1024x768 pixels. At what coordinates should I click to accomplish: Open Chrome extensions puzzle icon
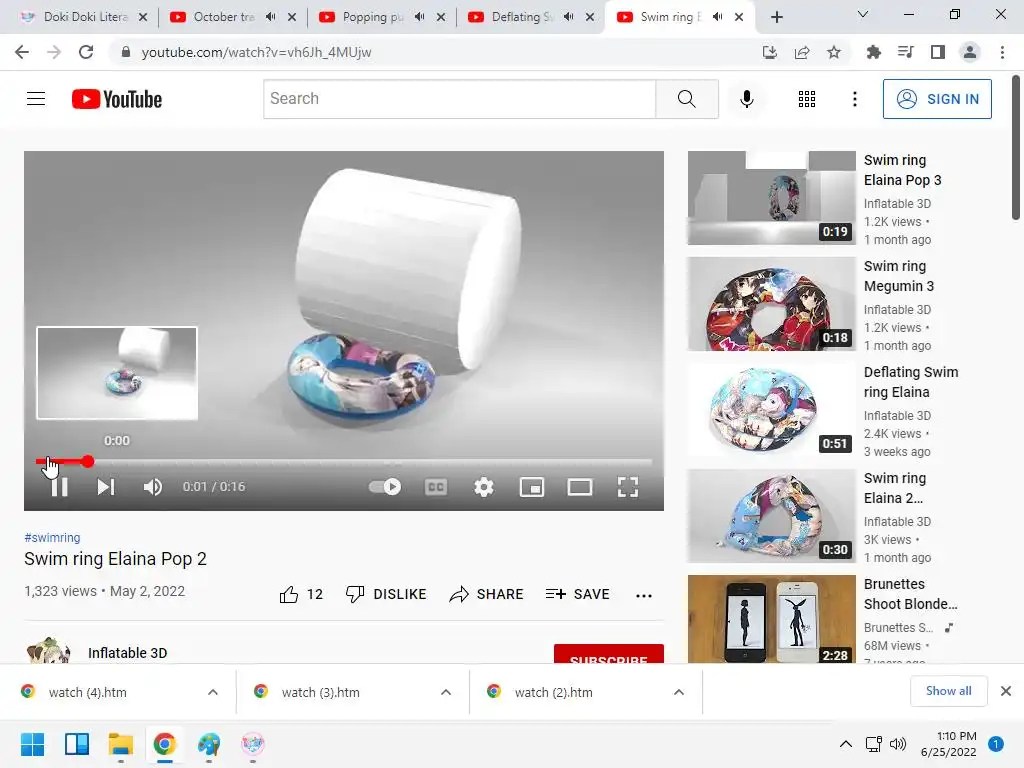point(873,52)
